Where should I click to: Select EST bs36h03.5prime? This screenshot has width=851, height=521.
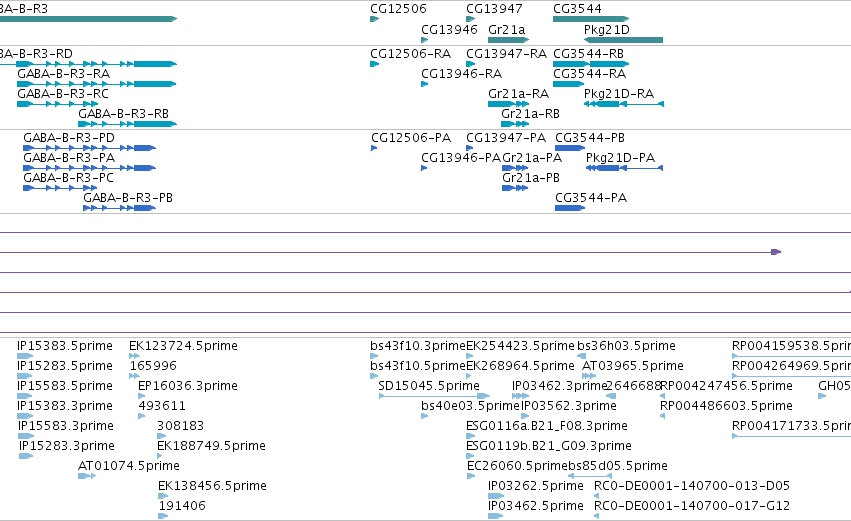coord(626,346)
